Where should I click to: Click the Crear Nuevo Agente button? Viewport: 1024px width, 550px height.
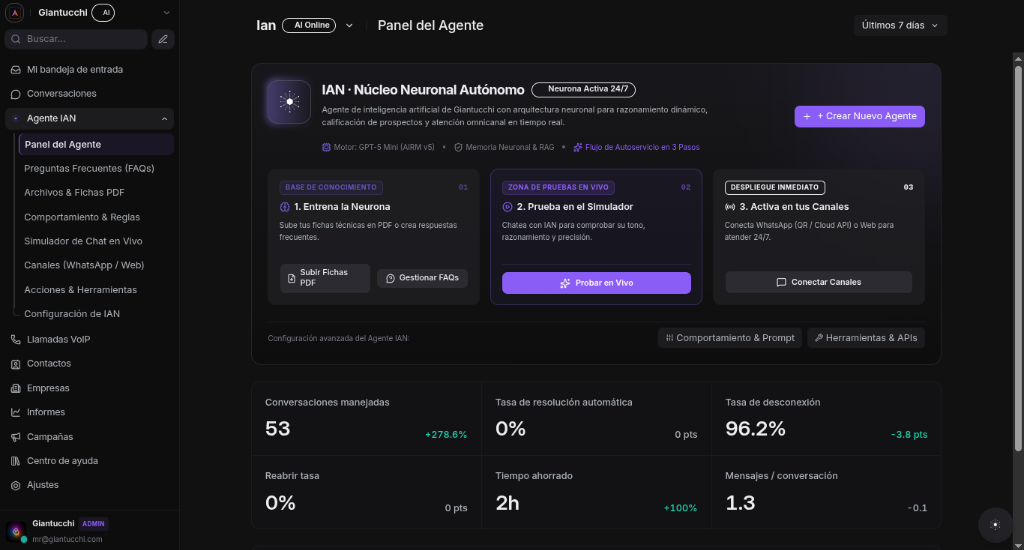tap(859, 116)
